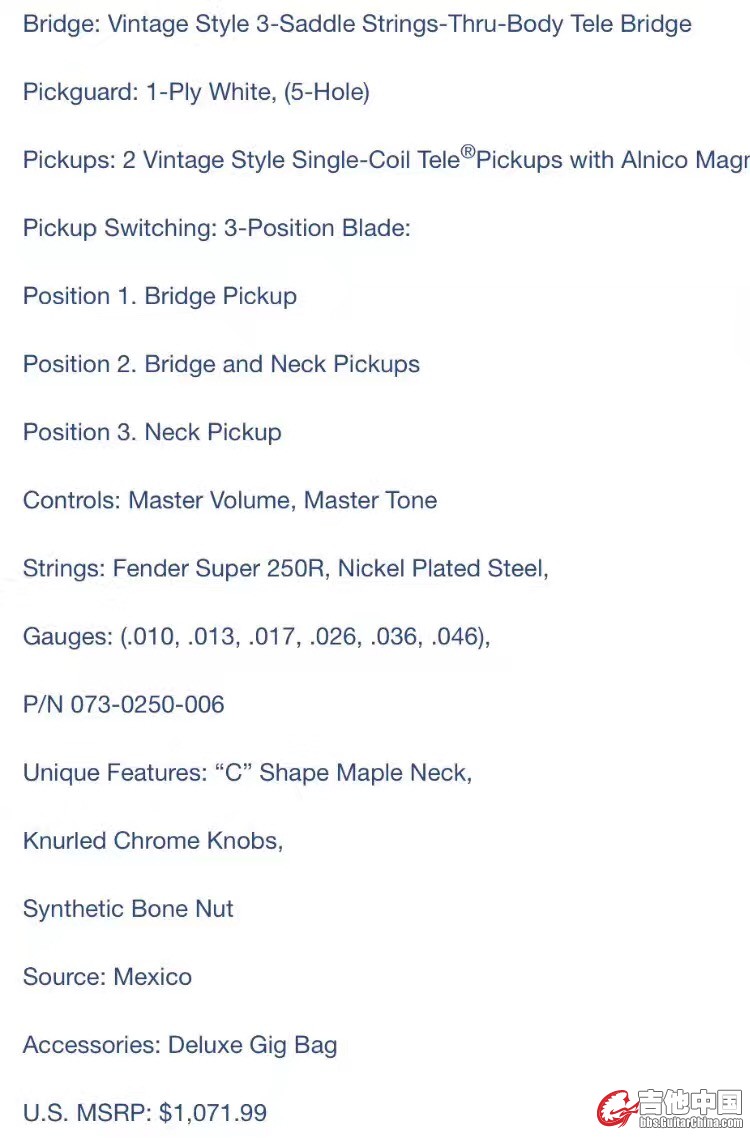Click the Pickups Vintage Style Single-Coil text
This screenshot has height=1138, width=750.
[386, 159]
